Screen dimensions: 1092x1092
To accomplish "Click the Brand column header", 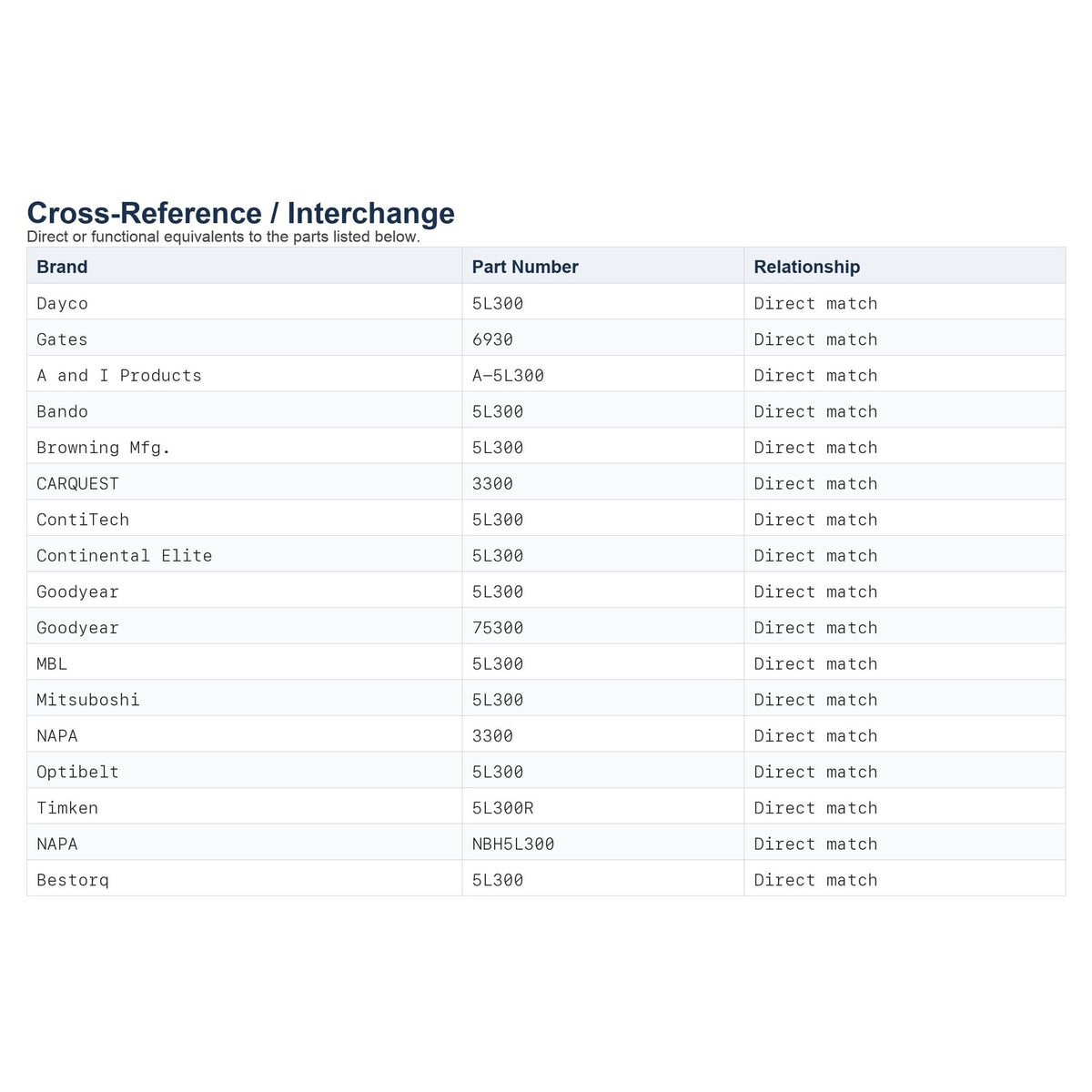I will (x=245, y=266).
